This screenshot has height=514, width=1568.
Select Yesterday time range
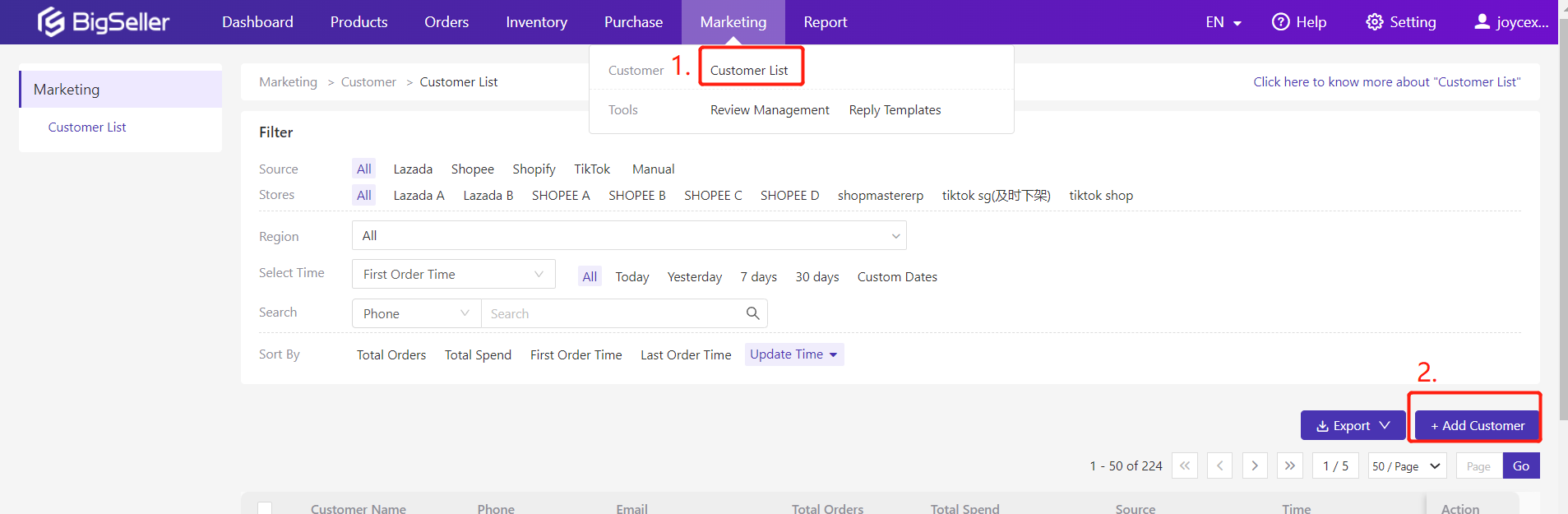(695, 277)
